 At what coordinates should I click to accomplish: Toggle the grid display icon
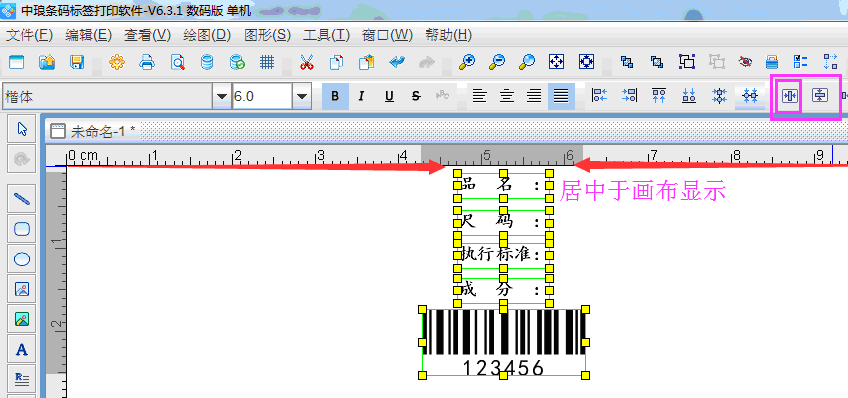(x=267, y=63)
